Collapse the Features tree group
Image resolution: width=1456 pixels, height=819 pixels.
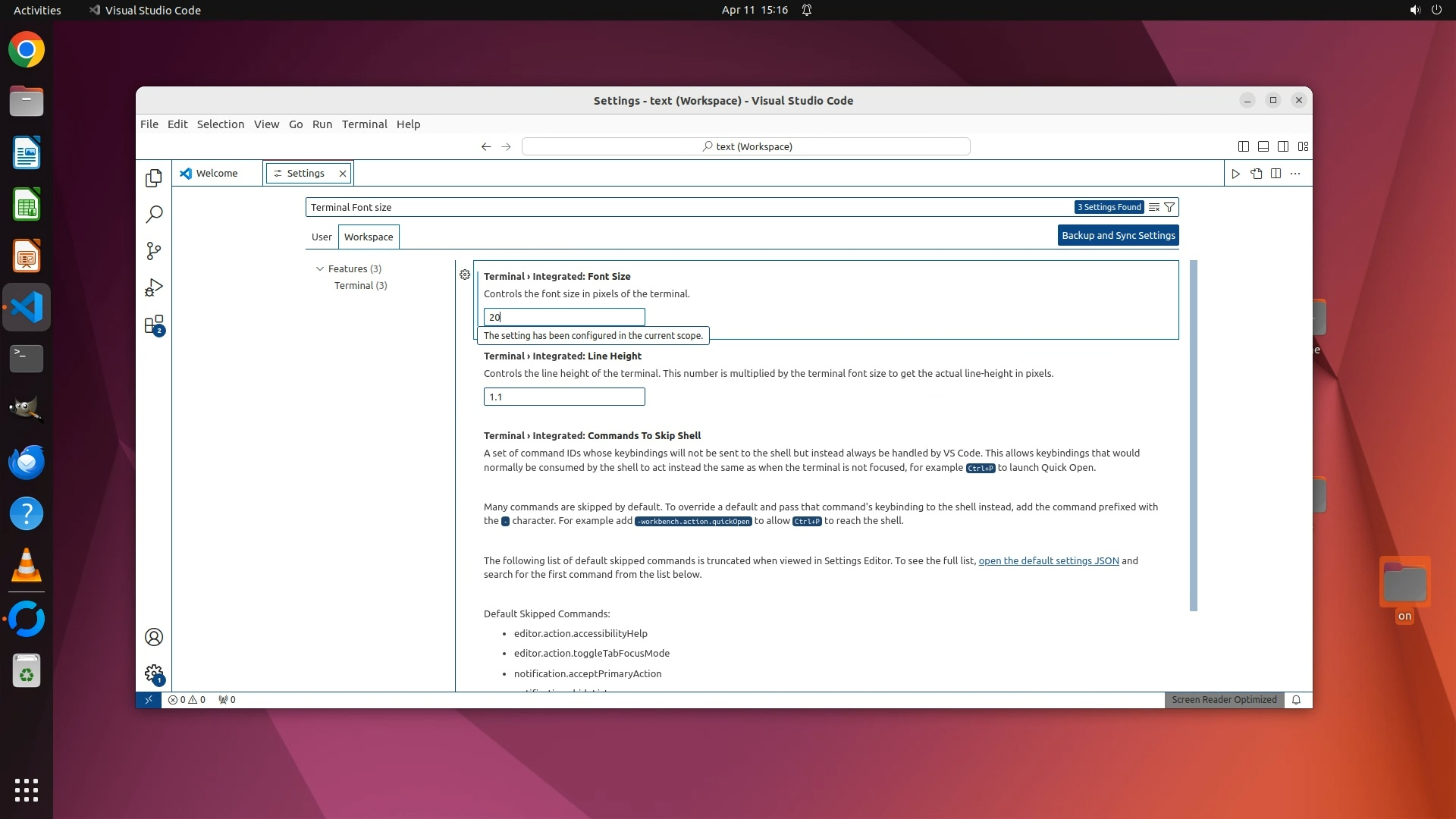pos(320,268)
